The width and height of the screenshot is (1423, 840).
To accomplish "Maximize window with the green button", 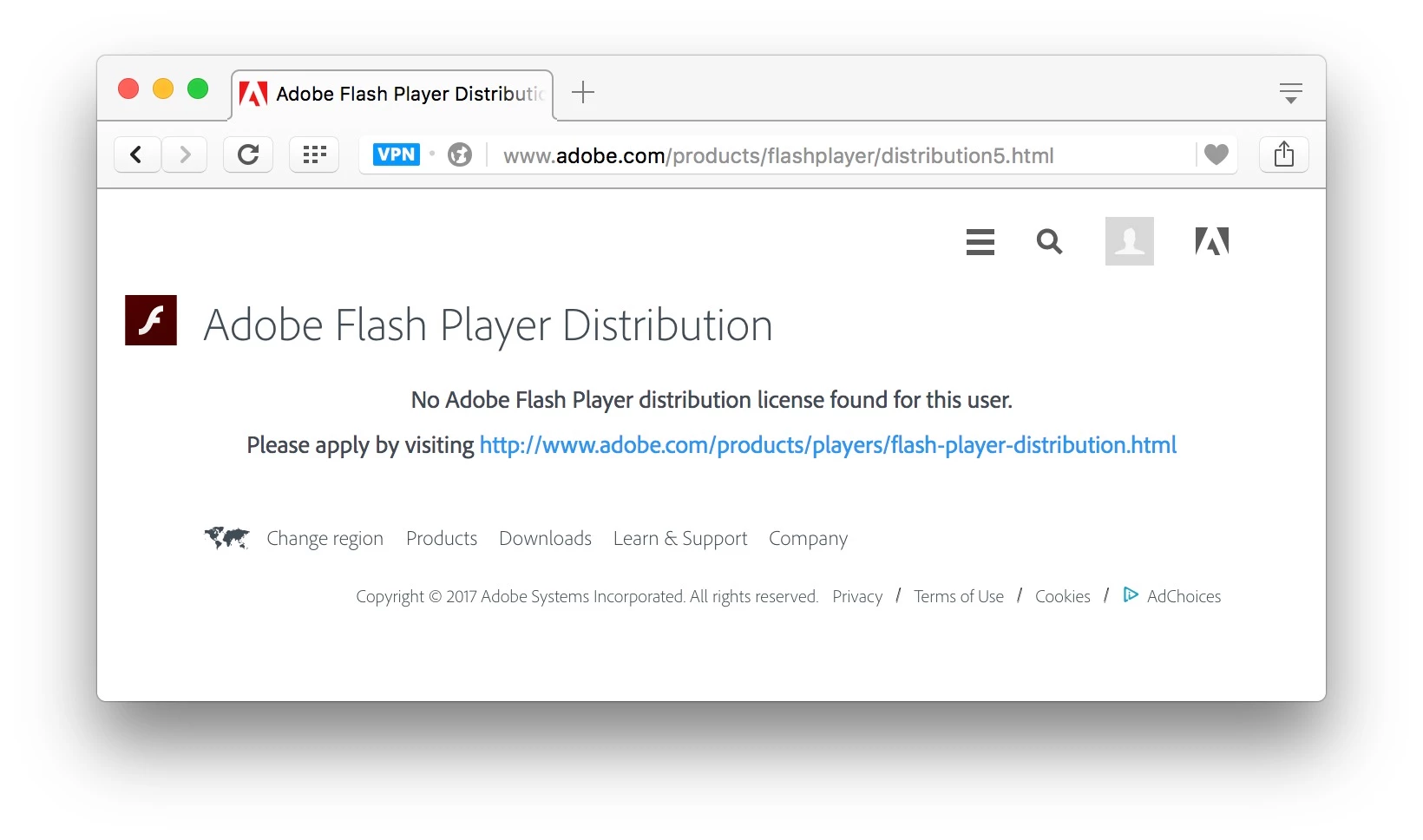I will click(x=198, y=89).
